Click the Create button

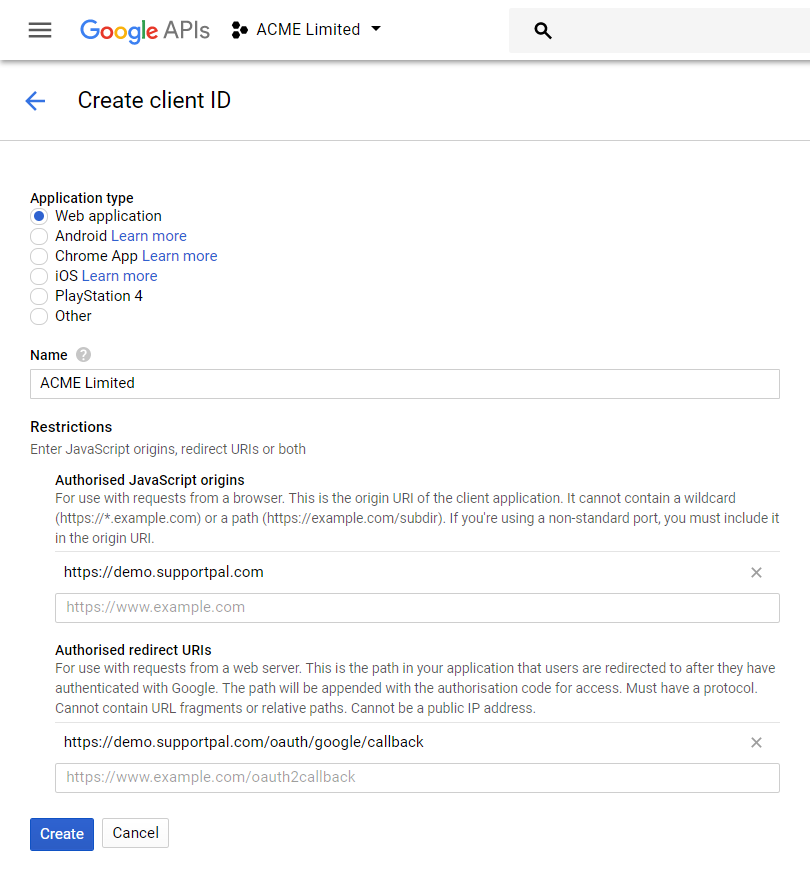point(62,834)
